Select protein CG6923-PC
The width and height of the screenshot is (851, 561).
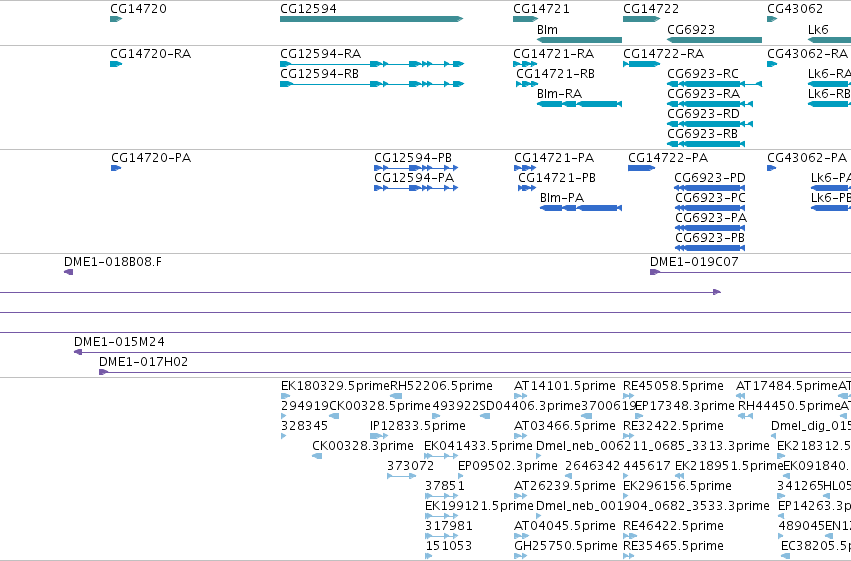click(x=710, y=208)
